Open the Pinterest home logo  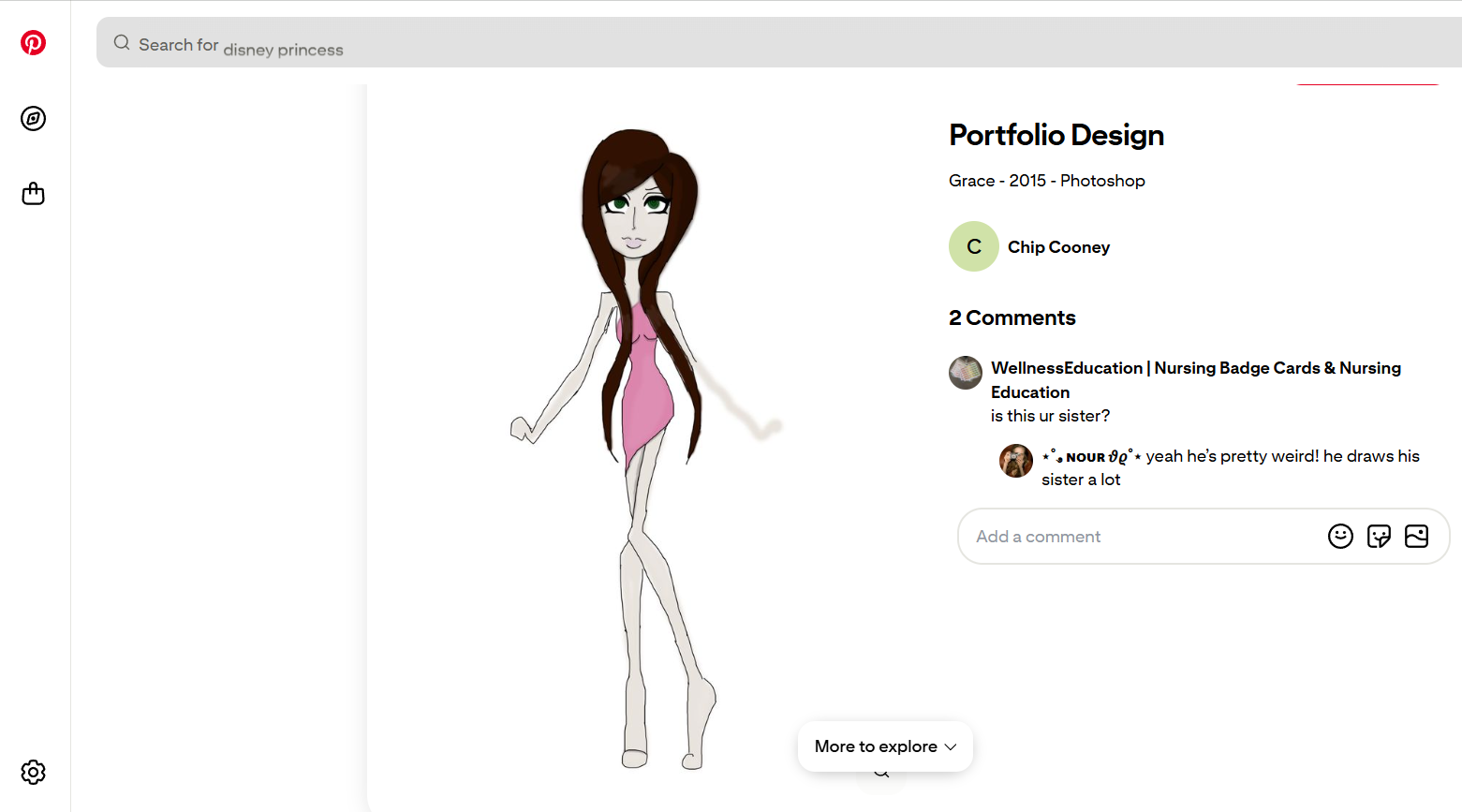click(34, 43)
